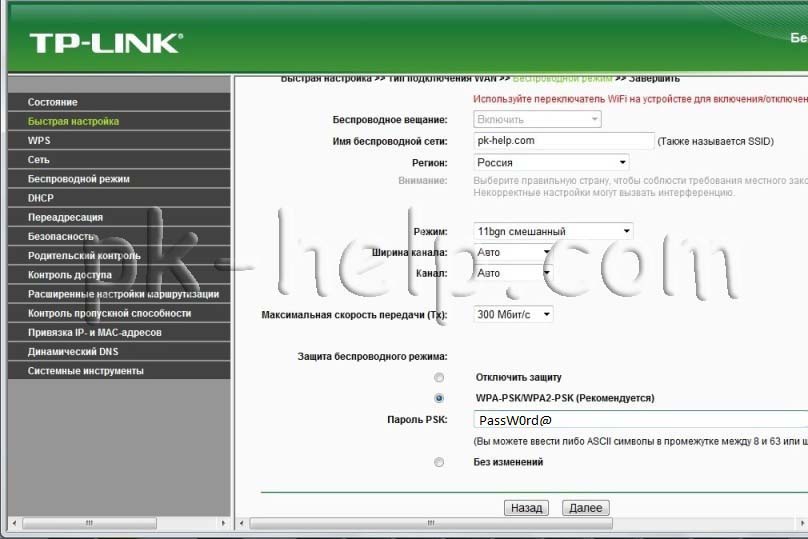Click the 'Пароль PSK' password field

coord(640,420)
